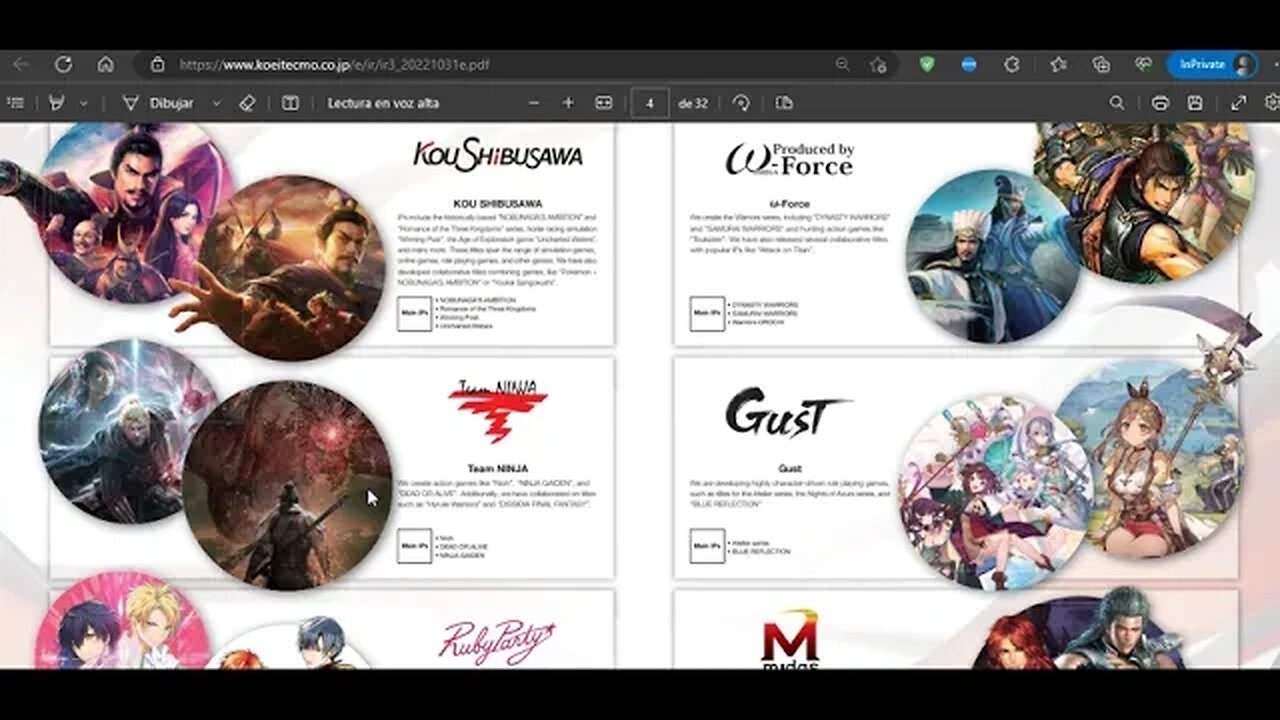Rotate the PDF page
This screenshot has width=1280, height=720.
741,103
